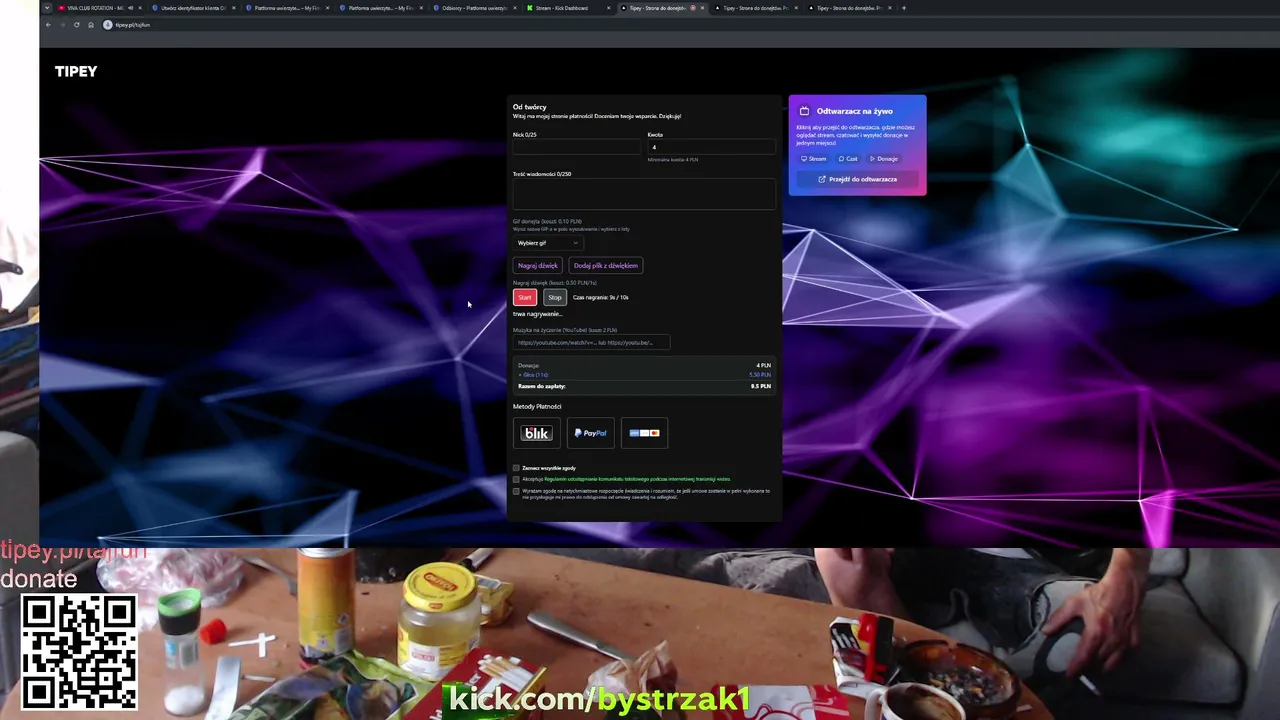Expand the Wybierz gif dropdown
This screenshot has height=720, width=1280.
pos(548,243)
